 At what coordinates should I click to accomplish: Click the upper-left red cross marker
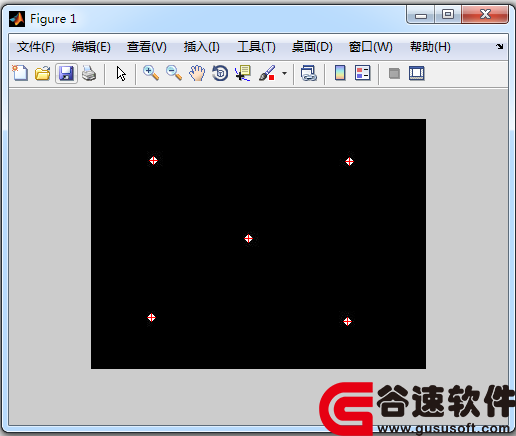pos(153,161)
